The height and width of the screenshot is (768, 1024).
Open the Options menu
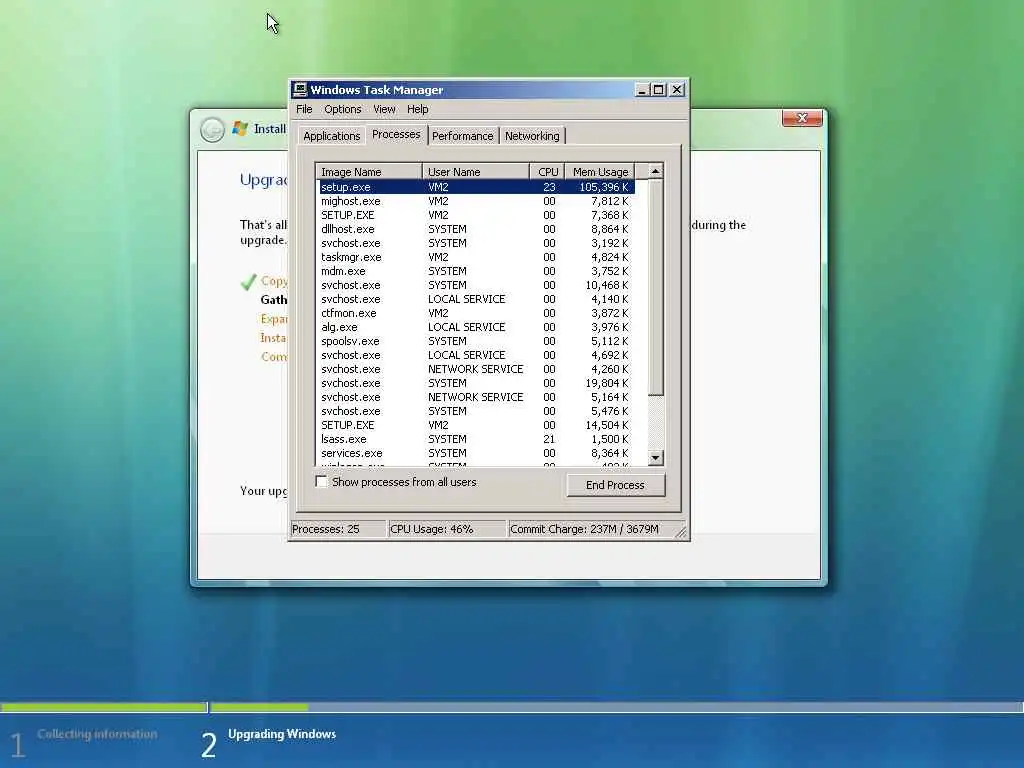[343, 109]
